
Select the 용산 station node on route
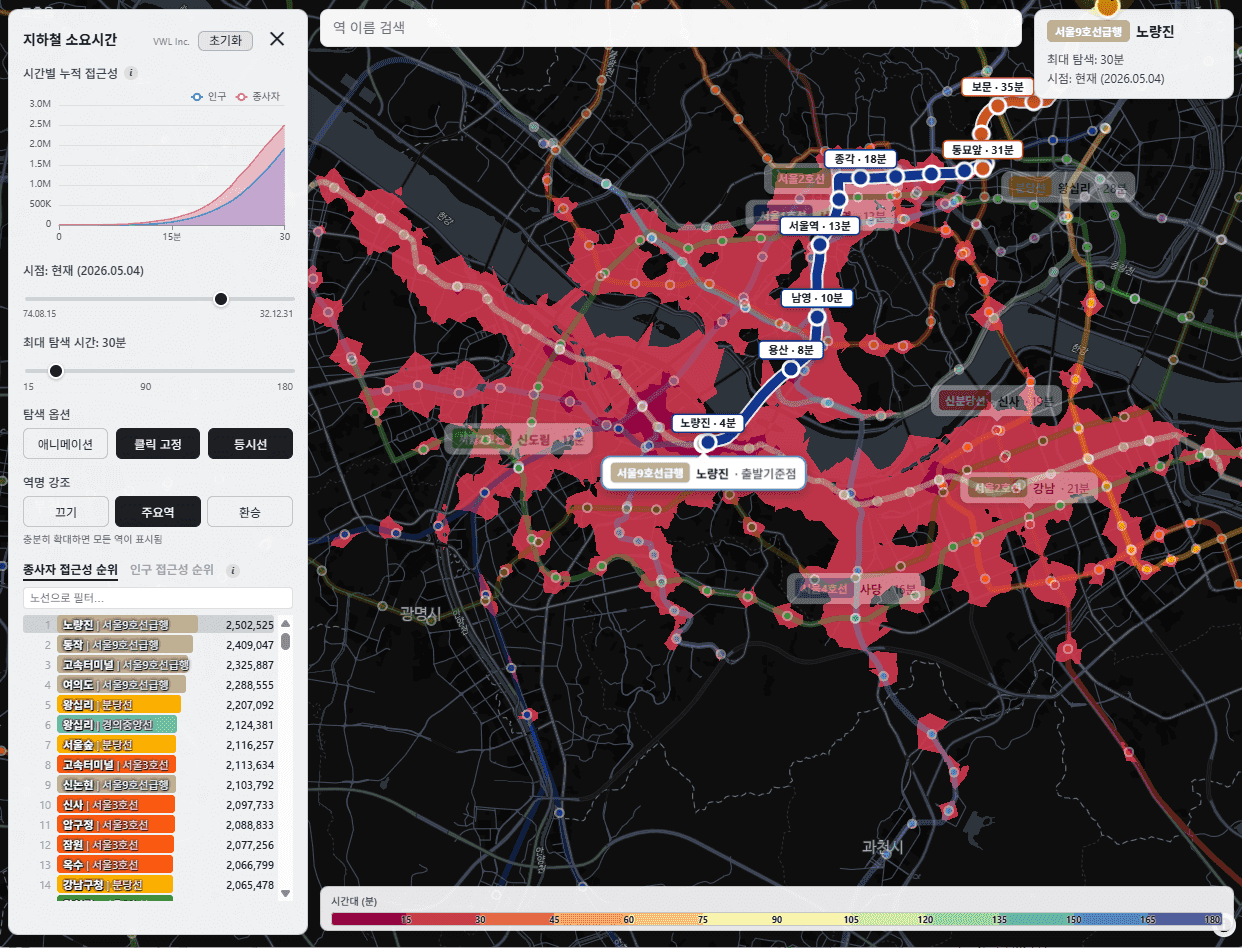point(791,369)
